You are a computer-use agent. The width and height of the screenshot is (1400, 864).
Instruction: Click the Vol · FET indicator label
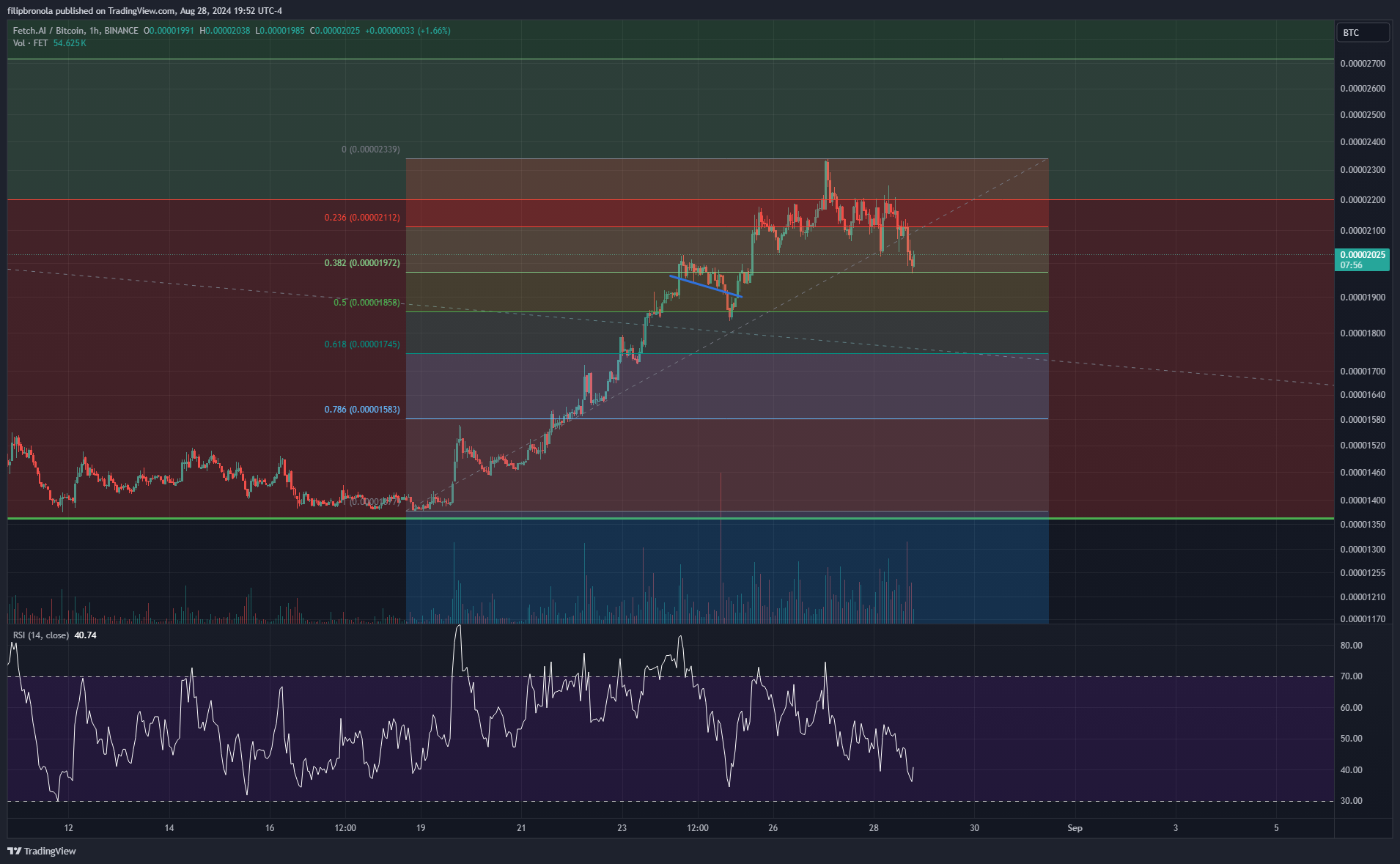pos(30,43)
